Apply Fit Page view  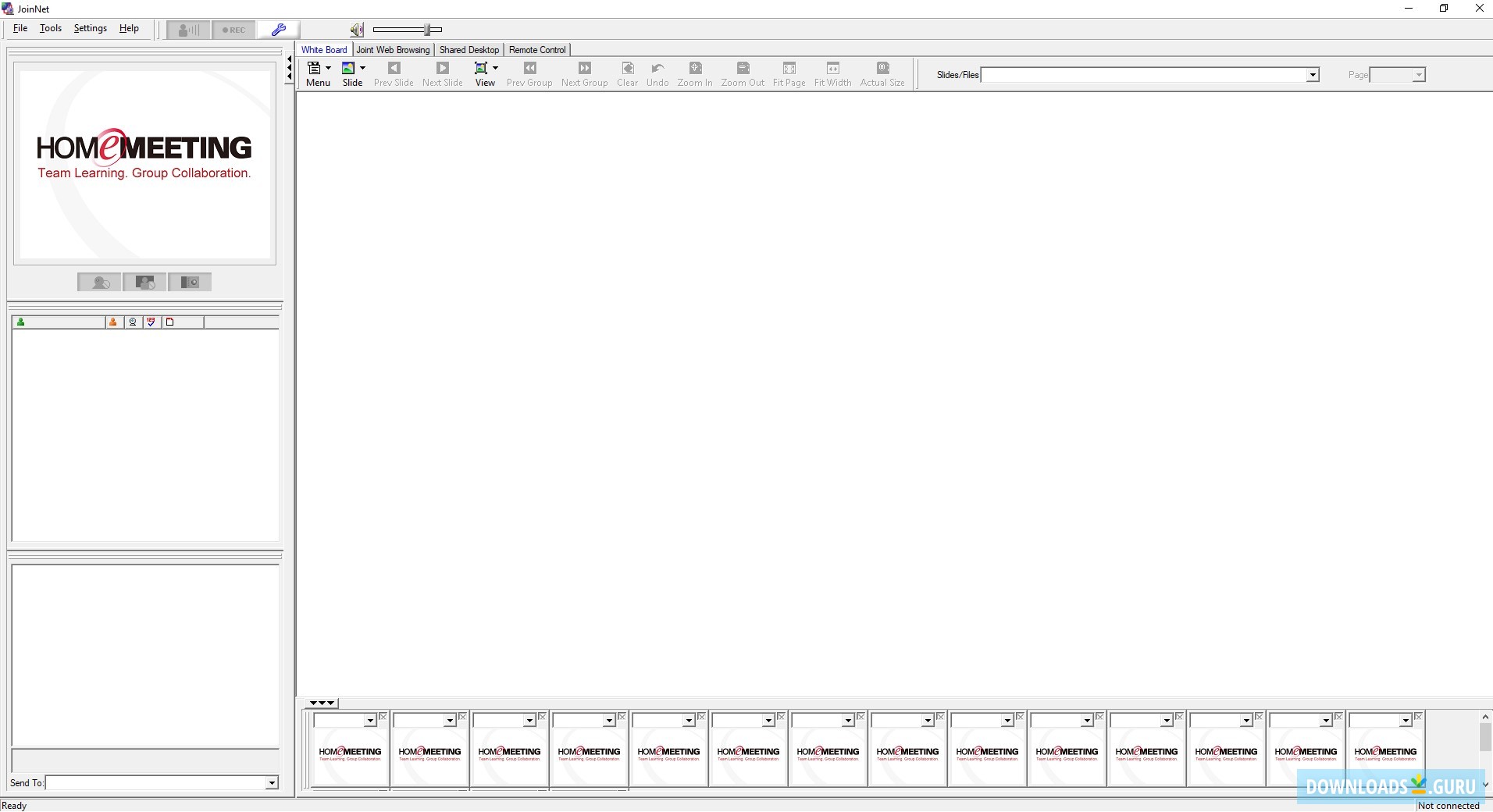pyautogui.click(x=789, y=74)
